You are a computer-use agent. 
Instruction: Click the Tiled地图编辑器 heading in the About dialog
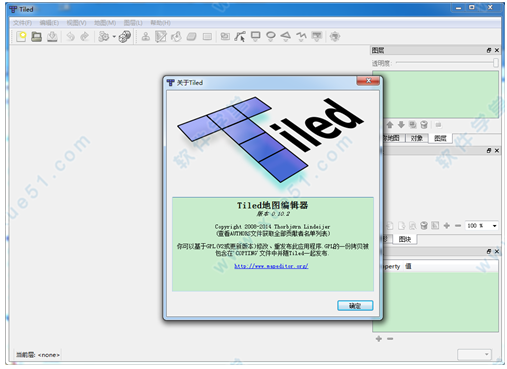272,205
